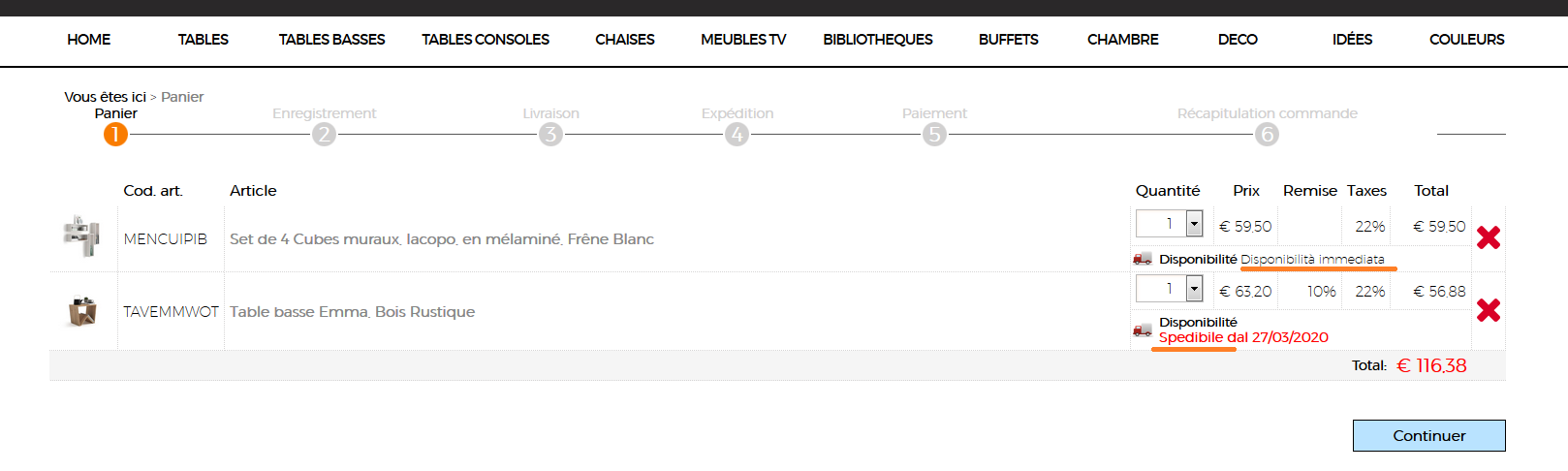Viewport: 1568px width, 471px height.
Task: Remove the Set de 4 Cubes item
Action: (x=1488, y=237)
